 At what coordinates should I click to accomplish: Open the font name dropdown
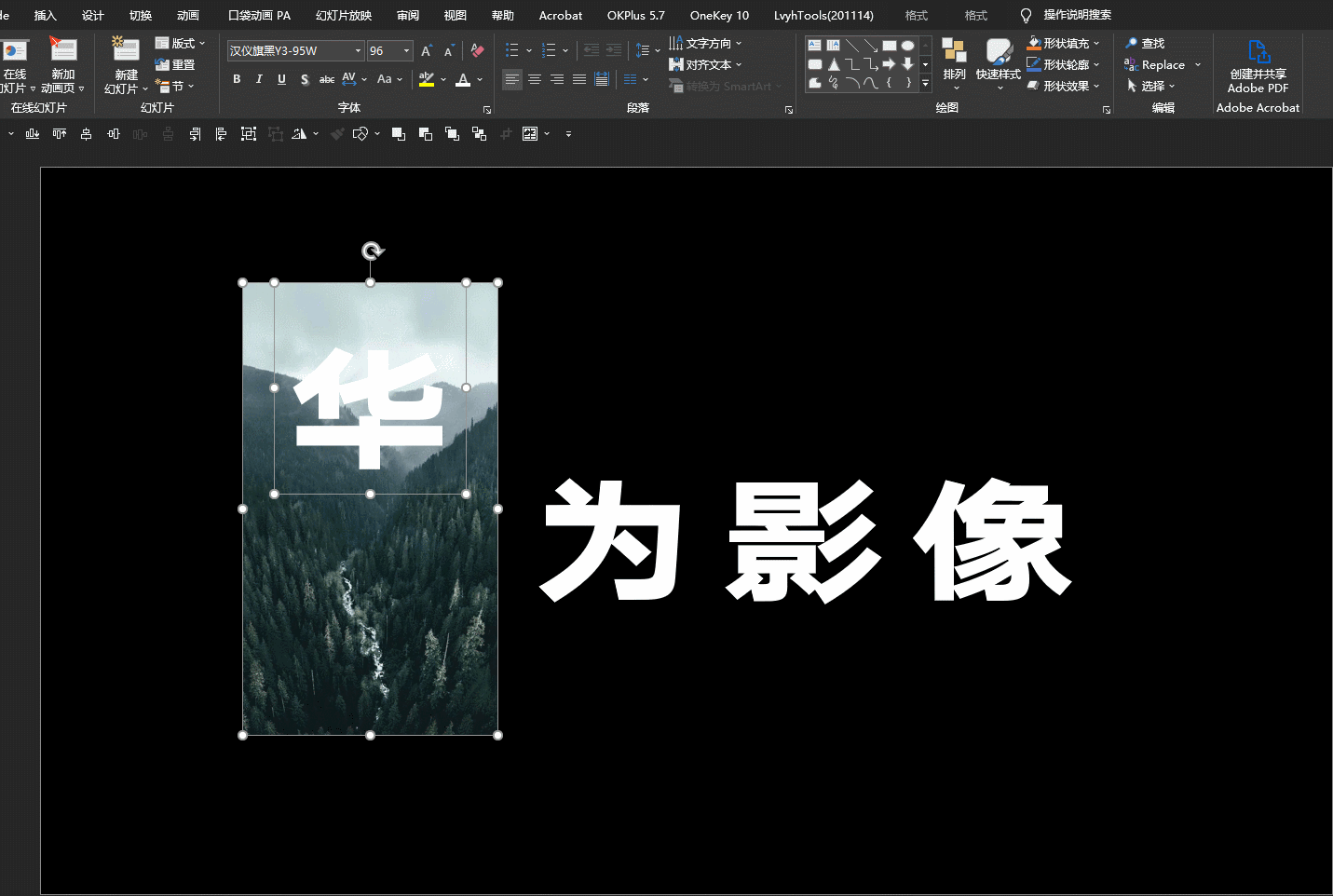[x=358, y=51]
